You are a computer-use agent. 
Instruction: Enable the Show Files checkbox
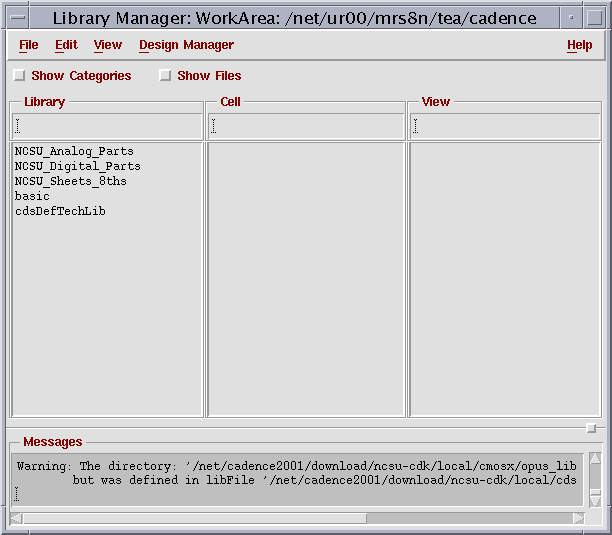click(x=165, y=75)
